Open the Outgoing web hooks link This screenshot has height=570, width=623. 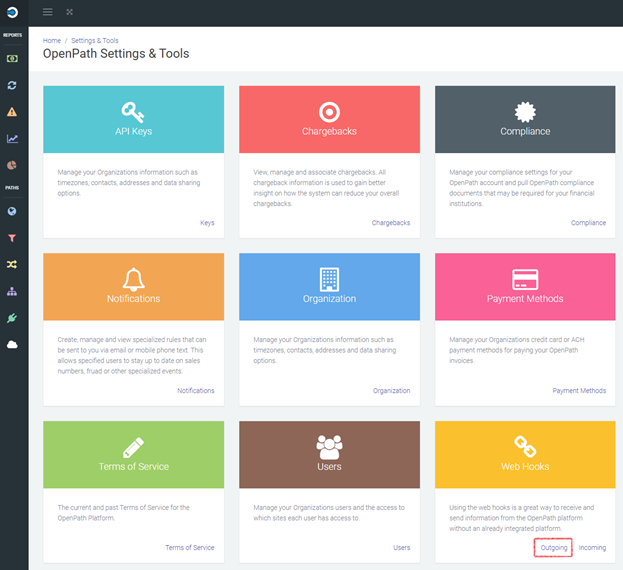coord(553,548)
